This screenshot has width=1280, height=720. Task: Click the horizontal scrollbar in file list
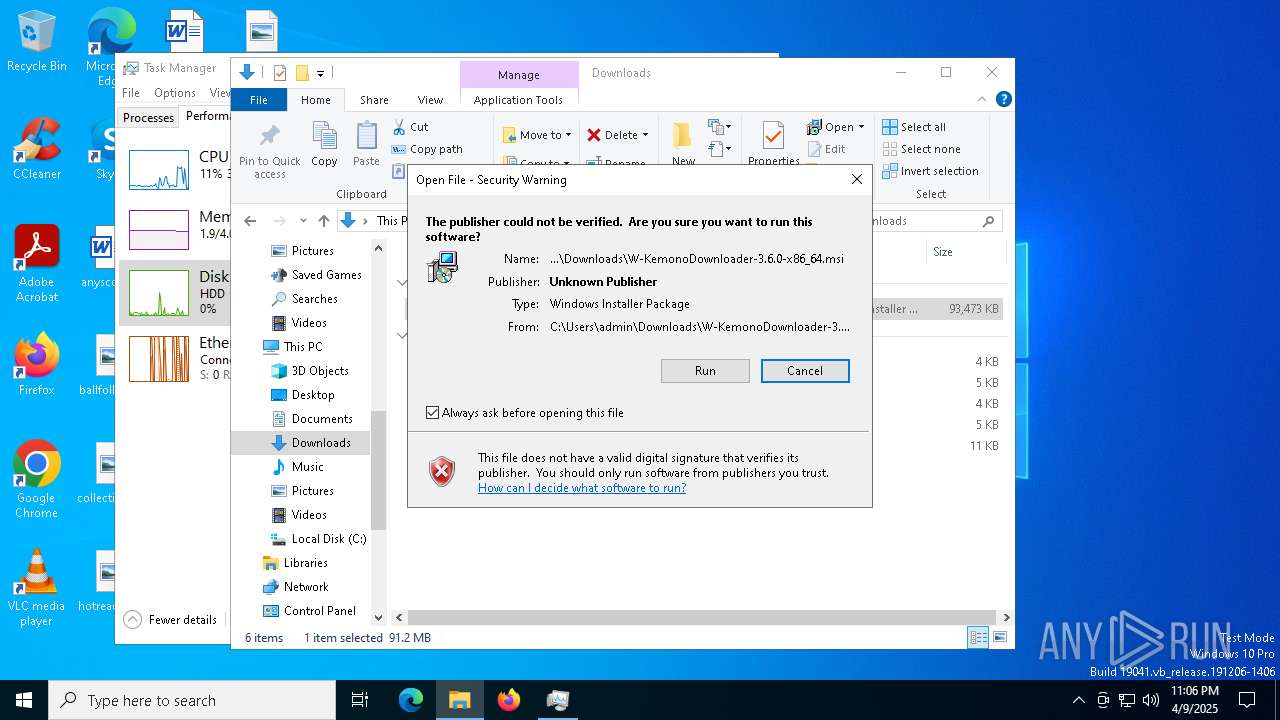[x=702, y=618]
